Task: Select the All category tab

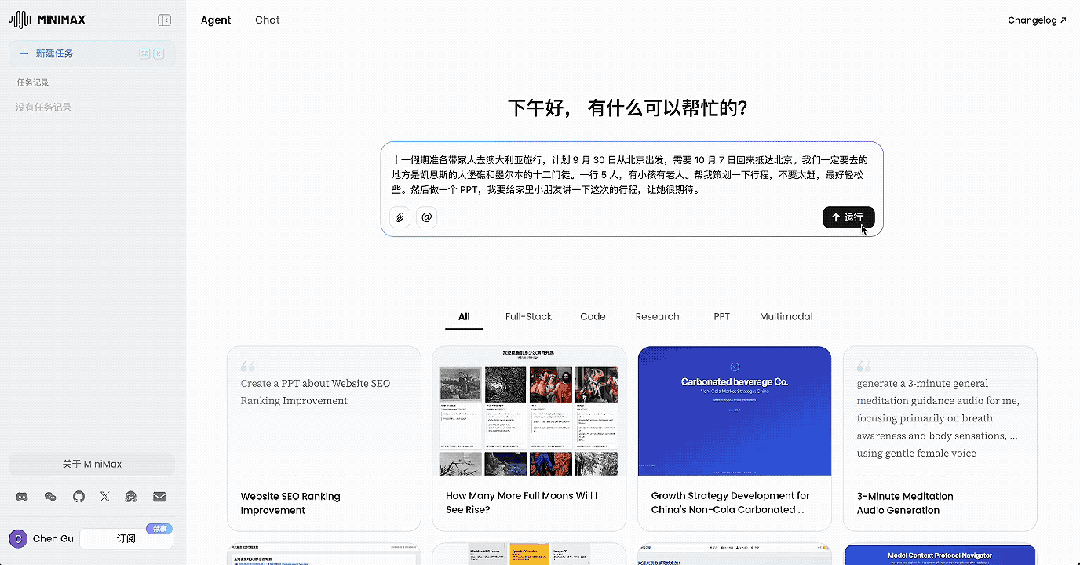Action: pyautogui.click(x=464, y=316)
